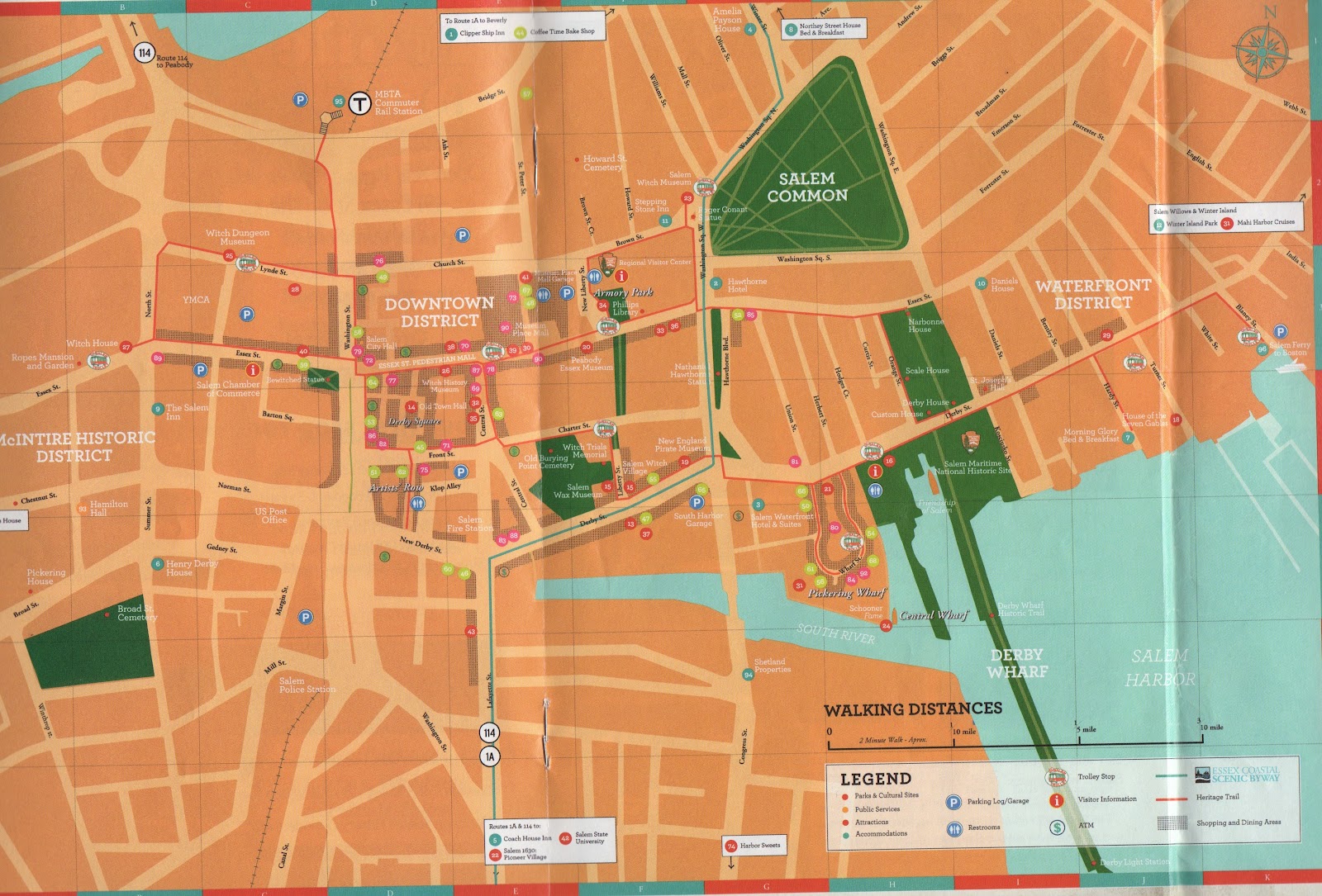Click the "Salem State University" callout entry
Screen dimensions: 1322x896
point(584,837)
